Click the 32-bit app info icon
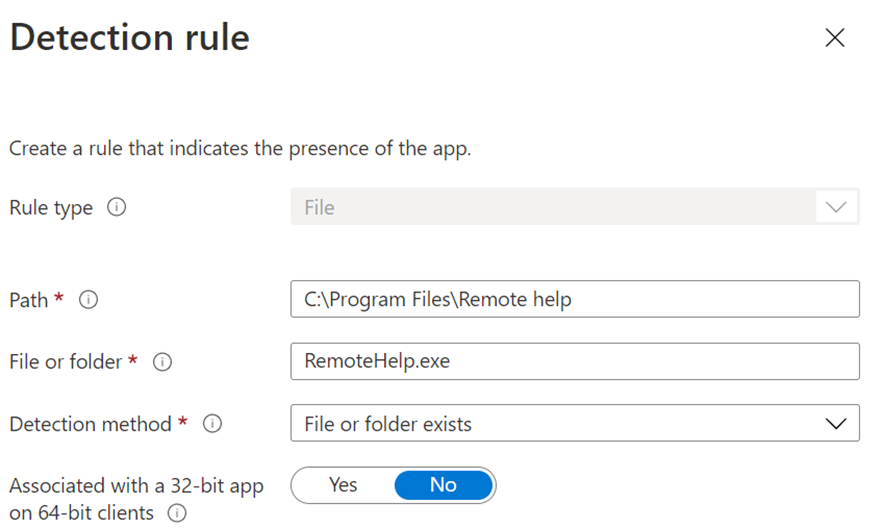The image size is (884, 528). click(x=178, y=514)
